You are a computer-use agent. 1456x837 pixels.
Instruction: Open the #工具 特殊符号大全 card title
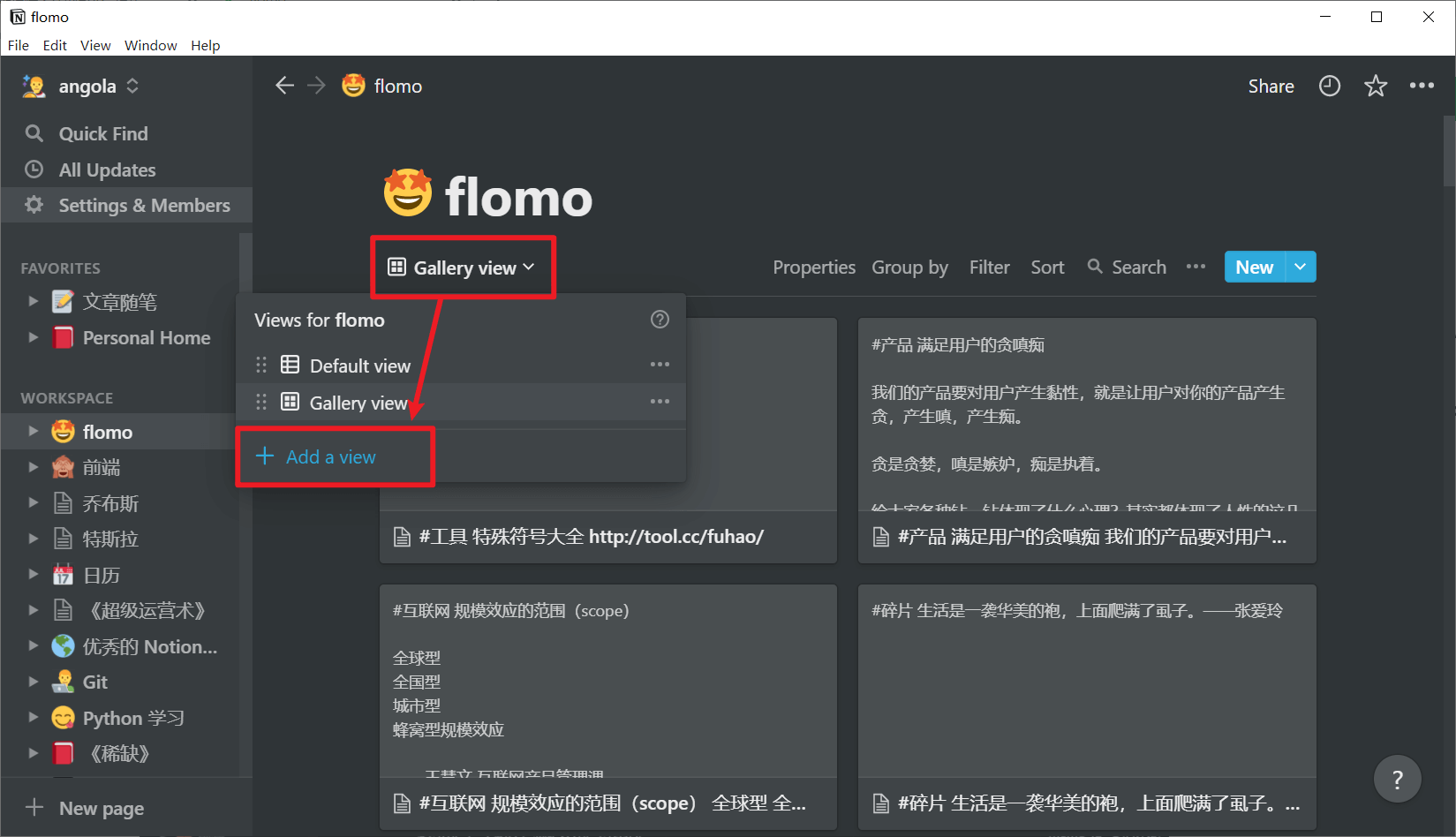click(591, 536)
